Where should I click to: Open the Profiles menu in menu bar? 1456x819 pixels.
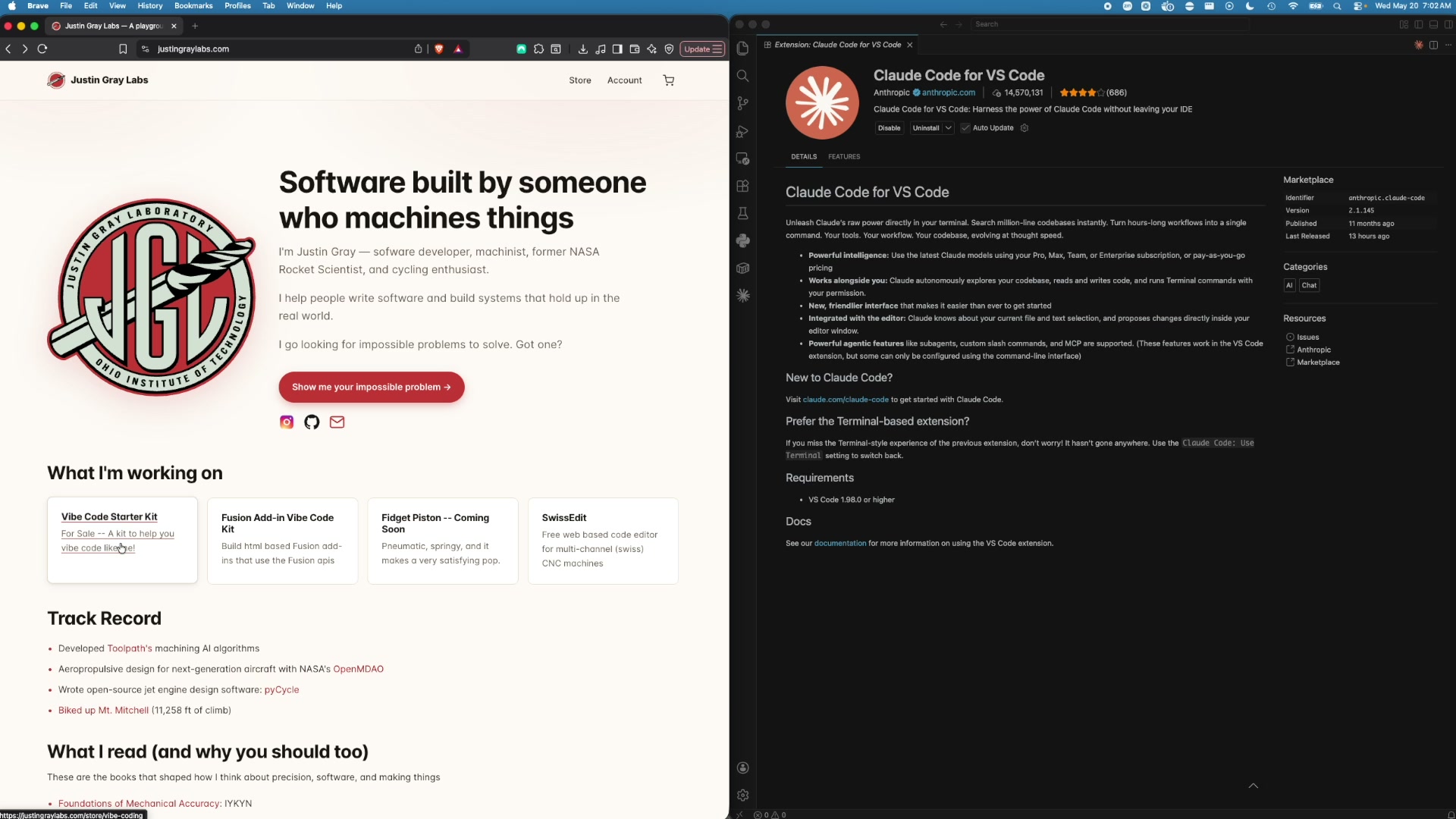(x=237, y=6)
